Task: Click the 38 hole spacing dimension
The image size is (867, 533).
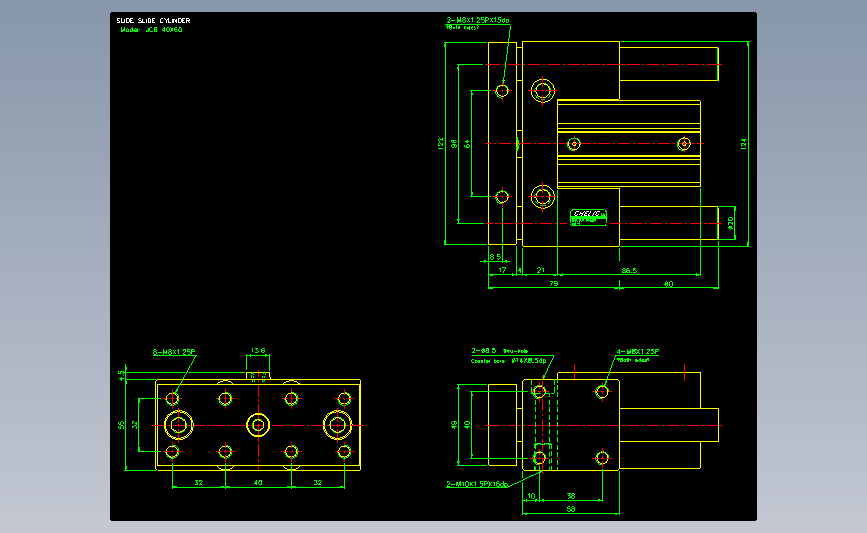Action: click(x=571, y=496)
